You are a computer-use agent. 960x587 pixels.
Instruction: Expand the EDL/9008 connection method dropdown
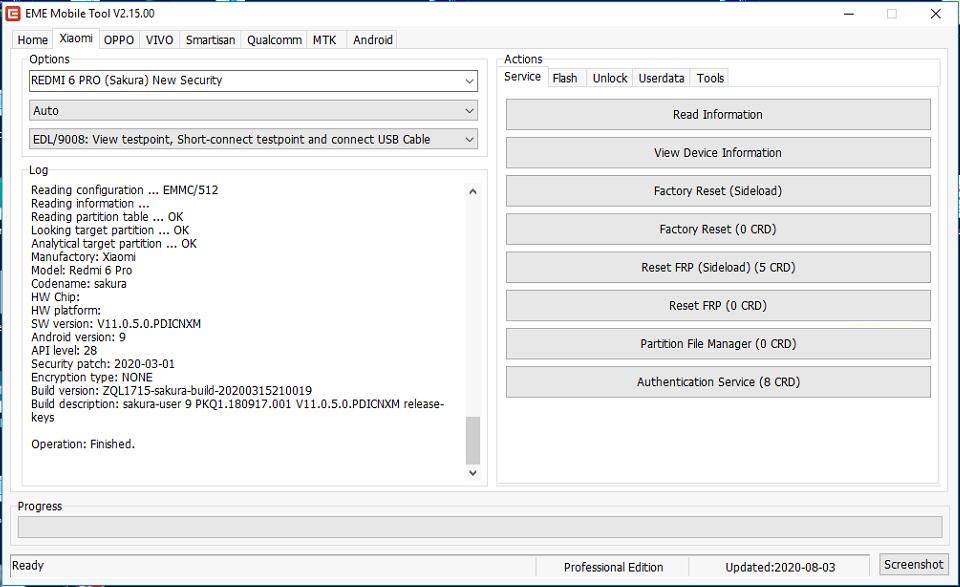click(x=469, y=140)
